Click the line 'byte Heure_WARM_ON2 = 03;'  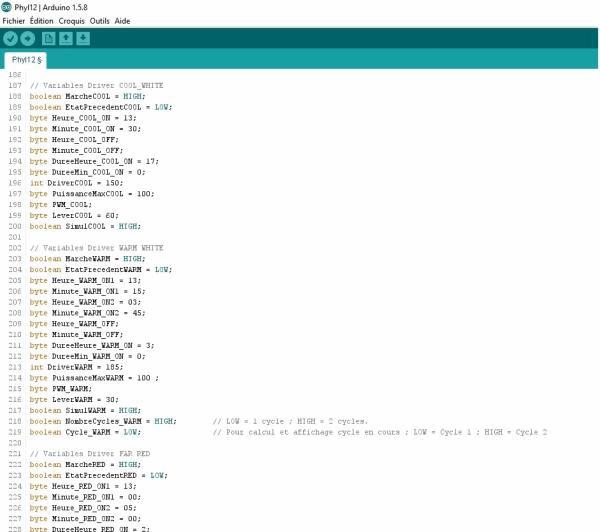coord(85,302)
